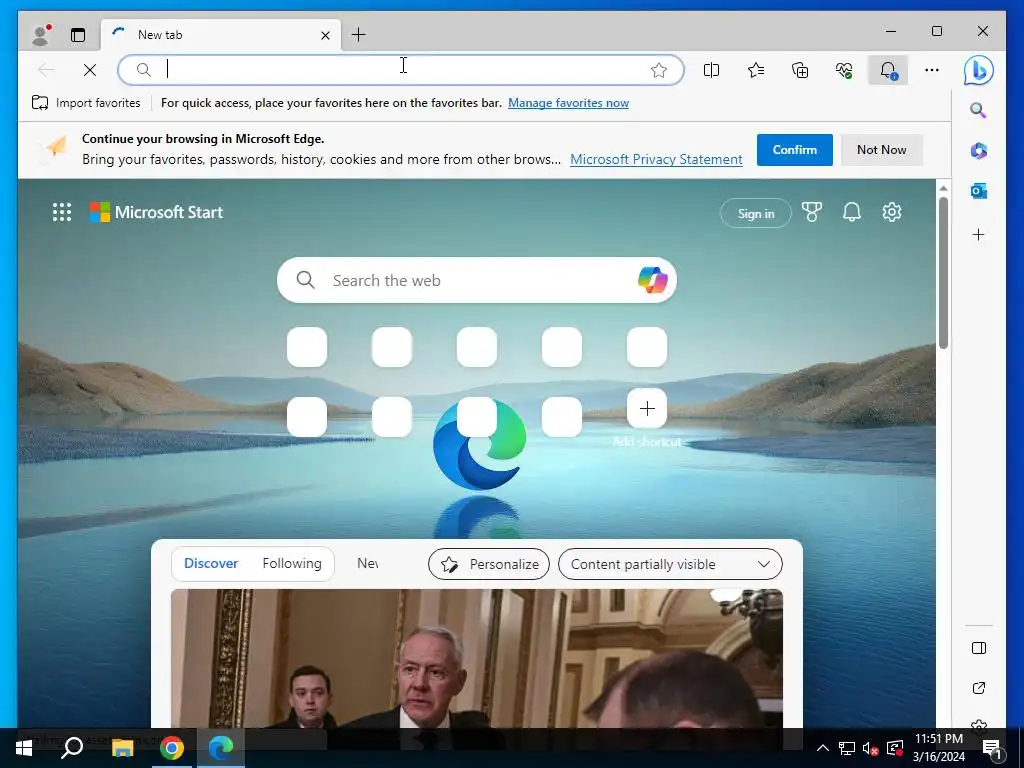Open the Collections icon
This screenshot has width=1024, height=768.
click(800, 70)
